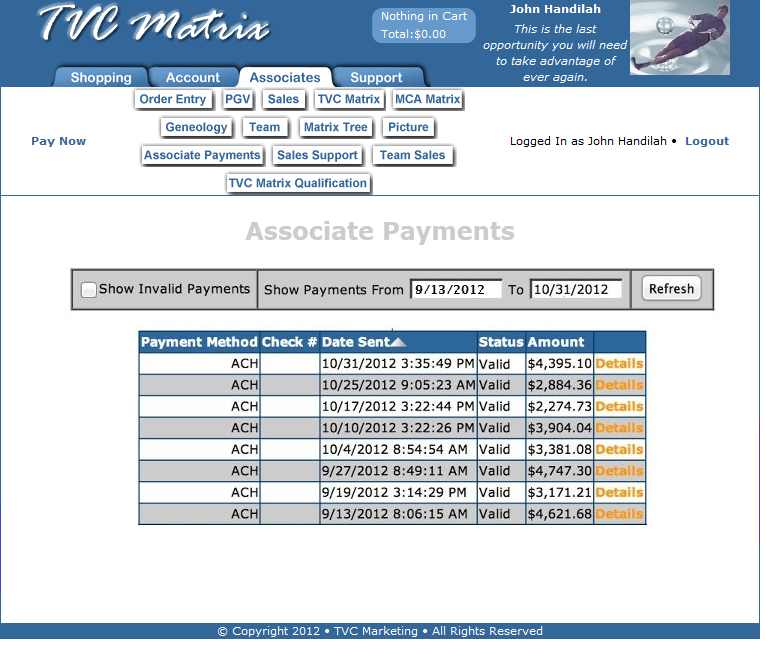Click the Nothing in Cart box
Viewport: 765px width, 646px height.
[424, 25]
